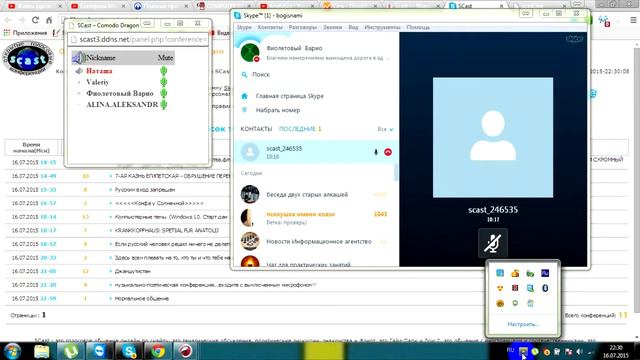This screenshot has width=640, height=360.
Task: Open Вид menu in Skype
Action: [353, 27]
